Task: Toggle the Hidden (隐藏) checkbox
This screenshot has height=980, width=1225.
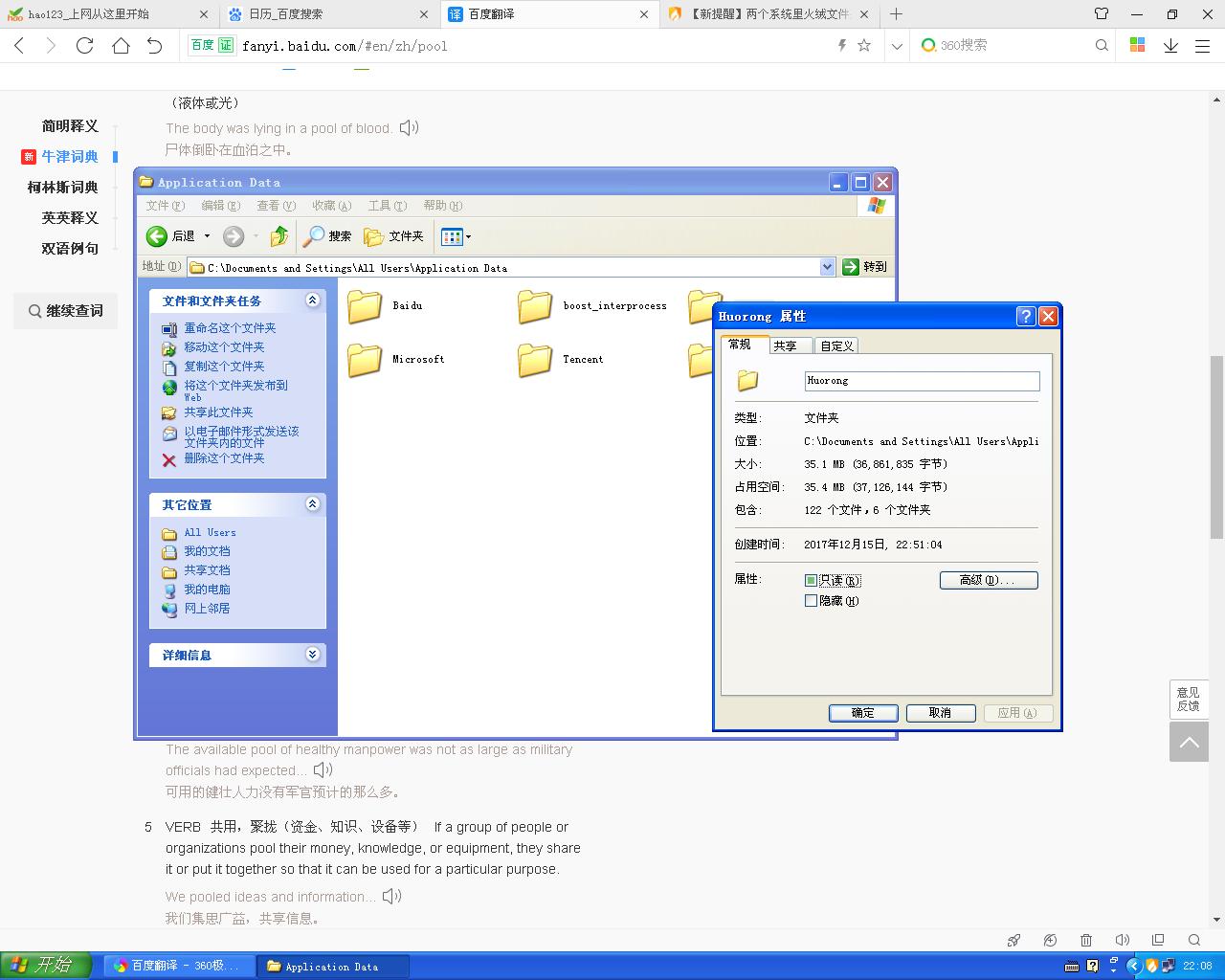Action: pyautogui.click(x=811, y=601)
